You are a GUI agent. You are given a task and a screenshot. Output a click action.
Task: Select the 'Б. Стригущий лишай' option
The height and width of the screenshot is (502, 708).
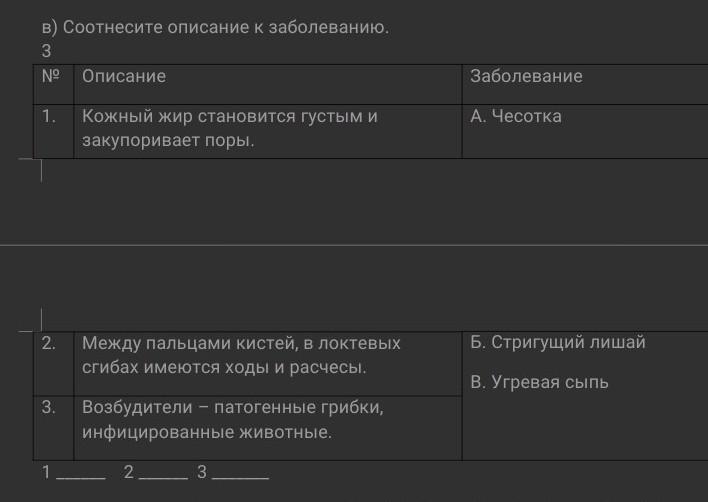click(x=558, y=342)
